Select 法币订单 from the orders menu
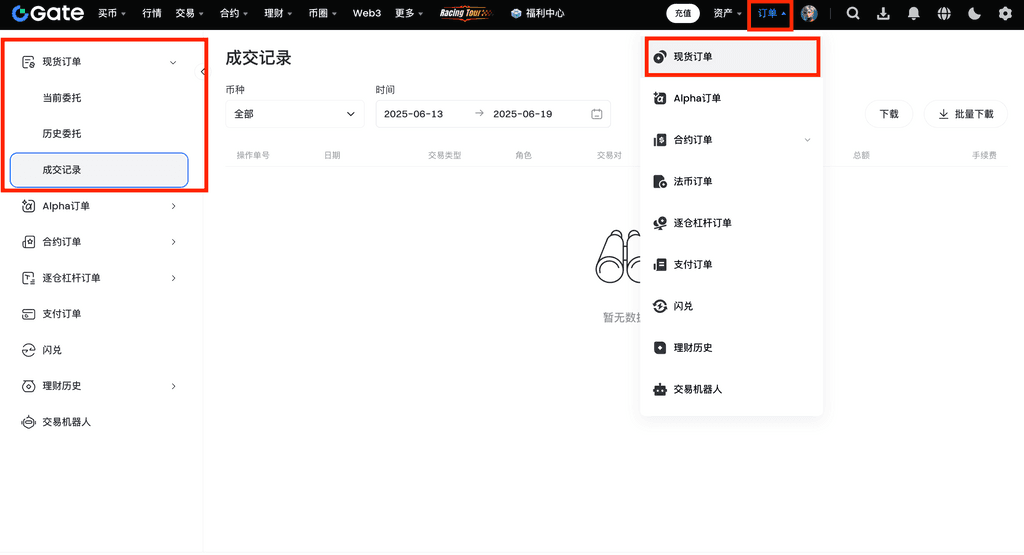The image size is (1024, 555). (x=693, y=182)
